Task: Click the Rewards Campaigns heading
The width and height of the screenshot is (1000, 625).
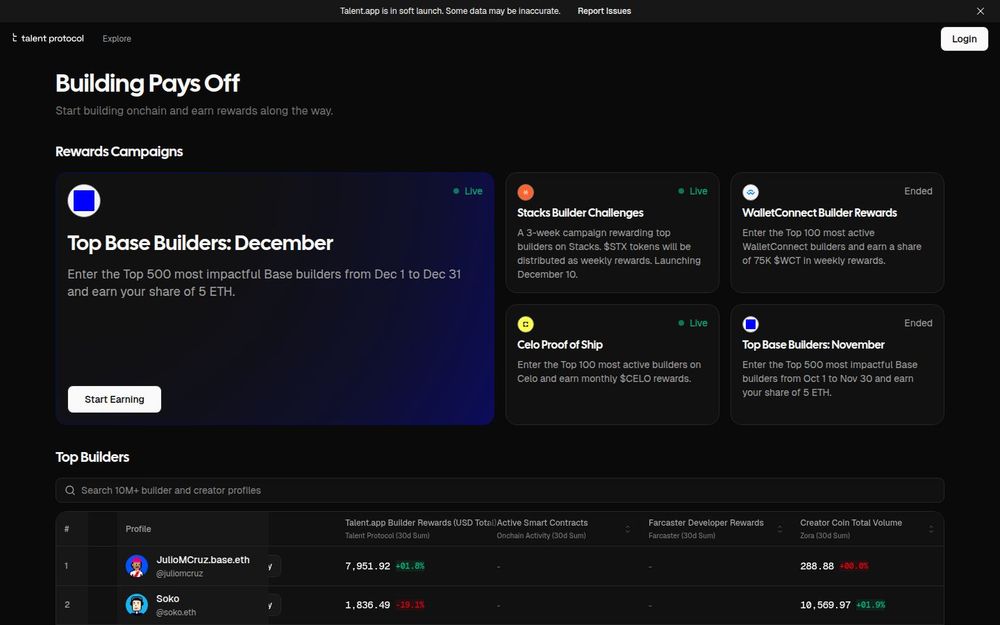Action: pyautogui.click(x=119, y=152)
